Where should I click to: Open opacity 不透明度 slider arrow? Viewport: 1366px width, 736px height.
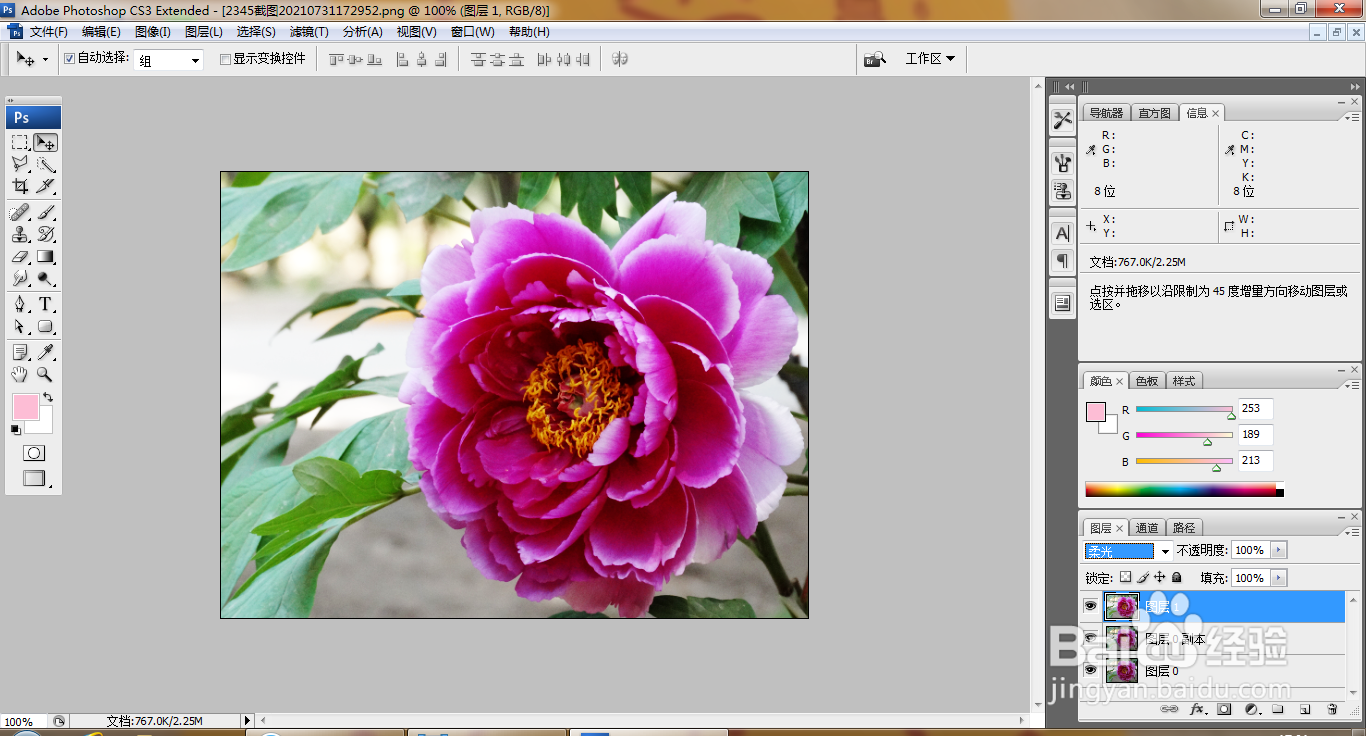coord(1279,550)
